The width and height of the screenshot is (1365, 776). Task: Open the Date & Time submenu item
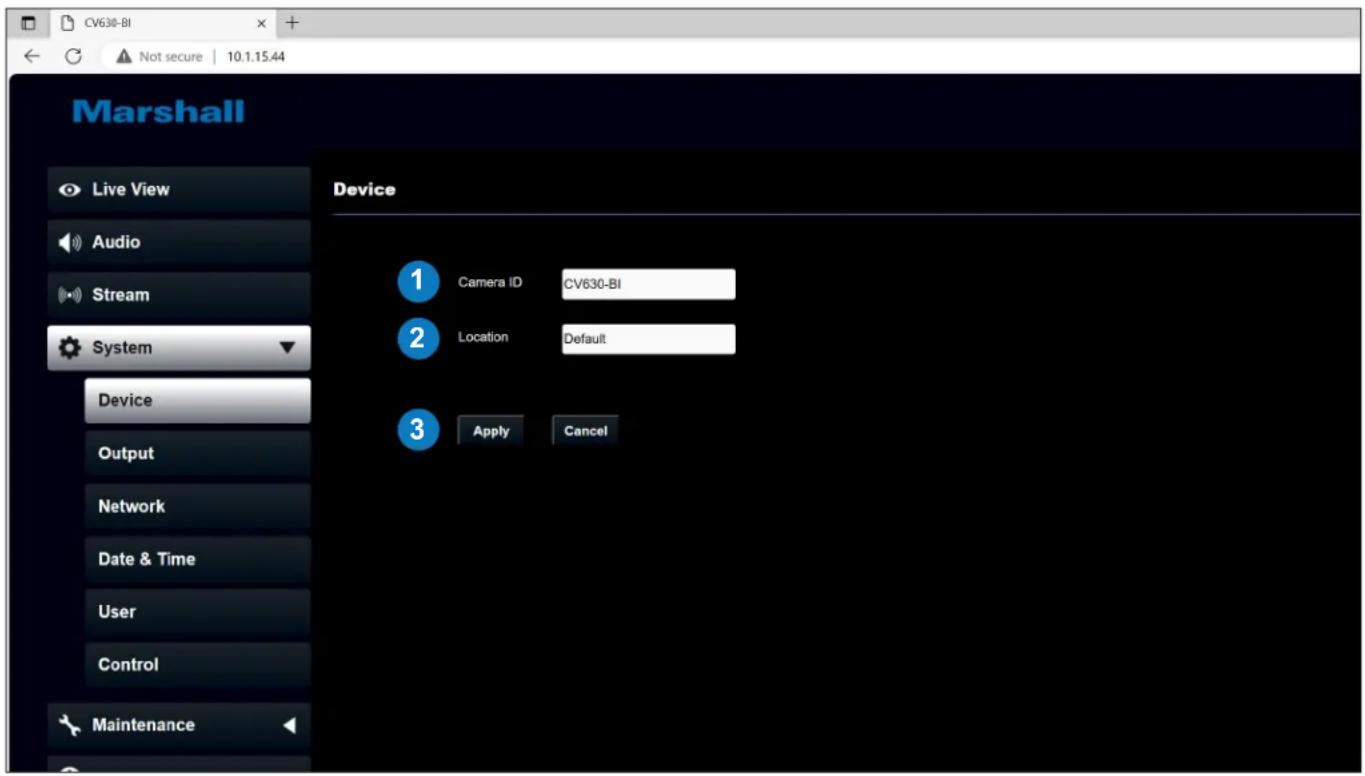(197, 559)
